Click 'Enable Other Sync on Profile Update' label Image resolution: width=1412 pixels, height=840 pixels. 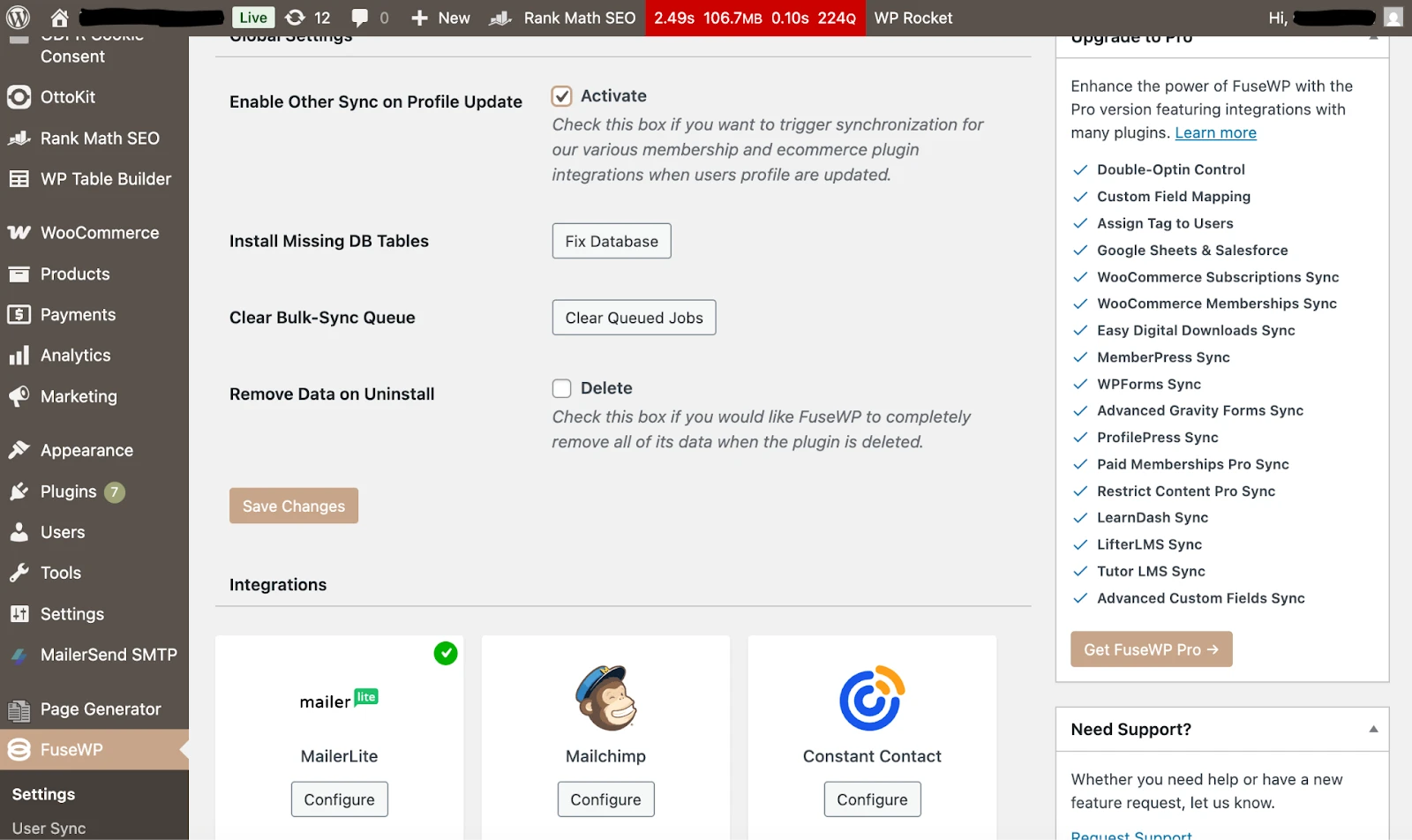[376, 101]
